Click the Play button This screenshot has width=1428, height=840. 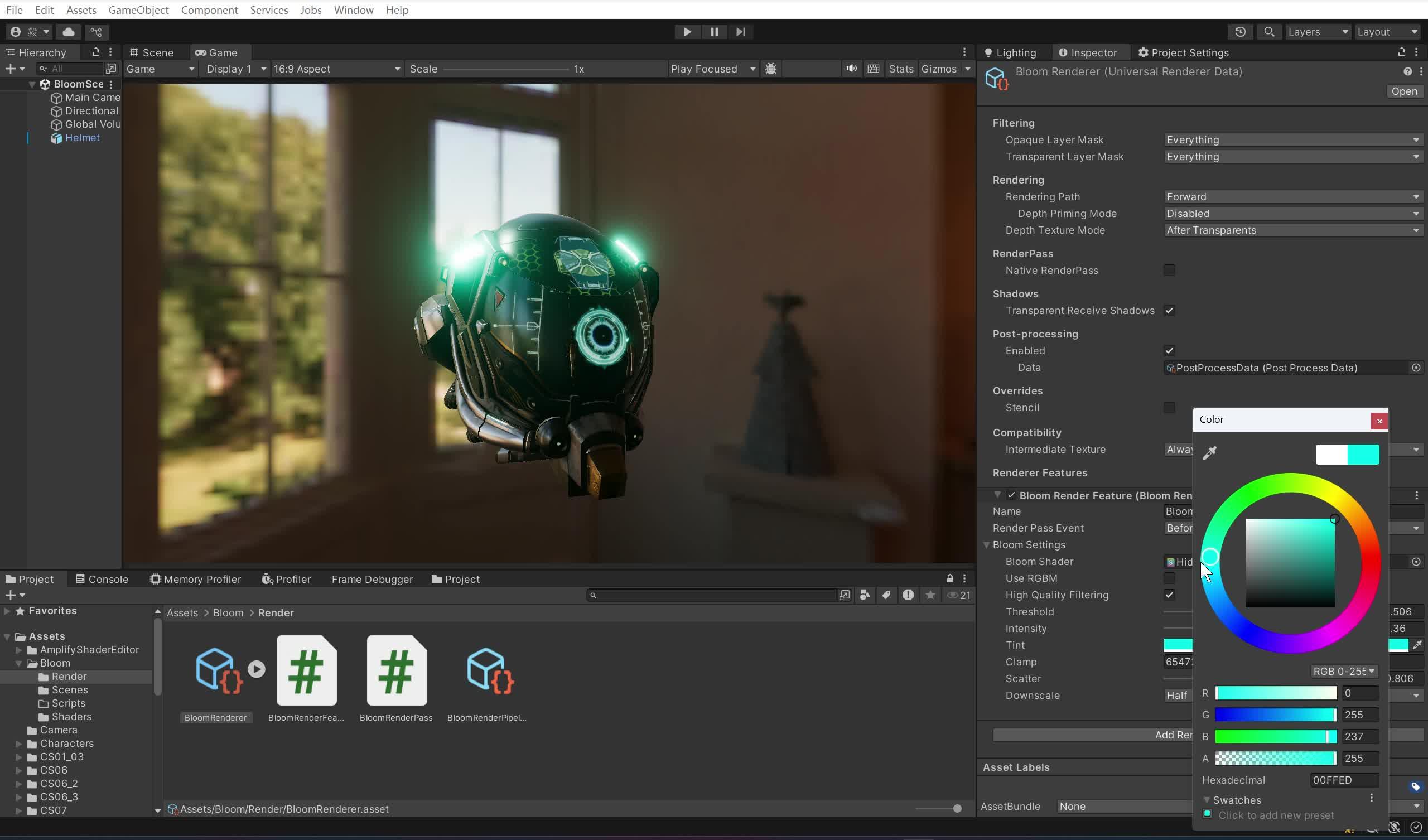[x=687, y=32]
